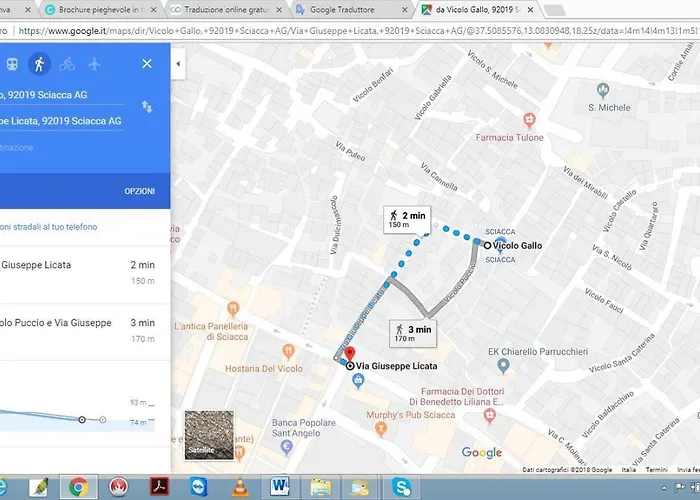Select the 3 min 170 m route bubble
The image size is (700, 500).
coord(413,333)
